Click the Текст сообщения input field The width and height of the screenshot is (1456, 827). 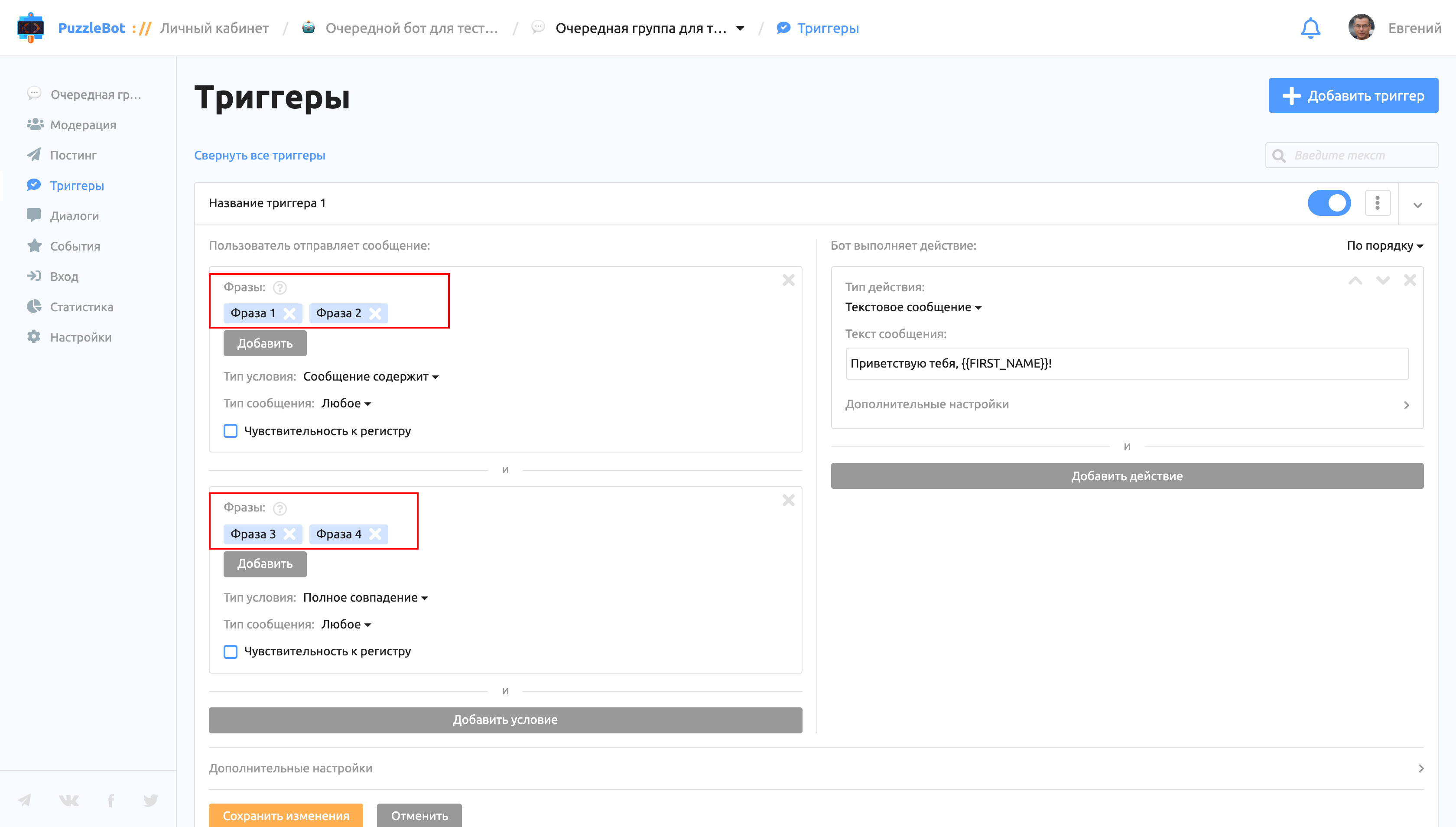[1127, 364]
